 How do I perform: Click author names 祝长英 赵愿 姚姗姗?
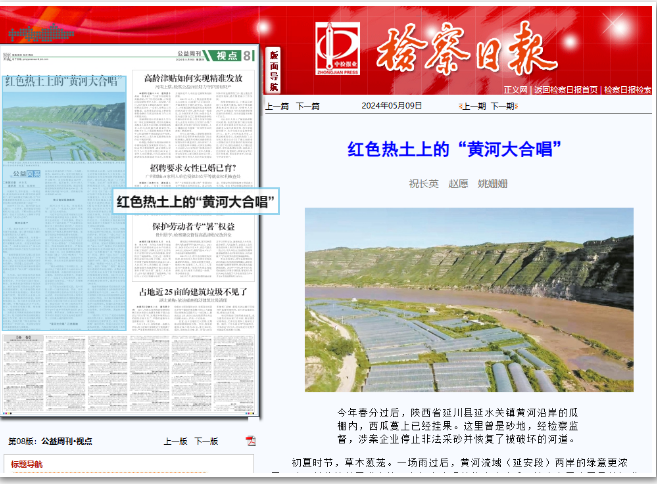tap(458, 184)
